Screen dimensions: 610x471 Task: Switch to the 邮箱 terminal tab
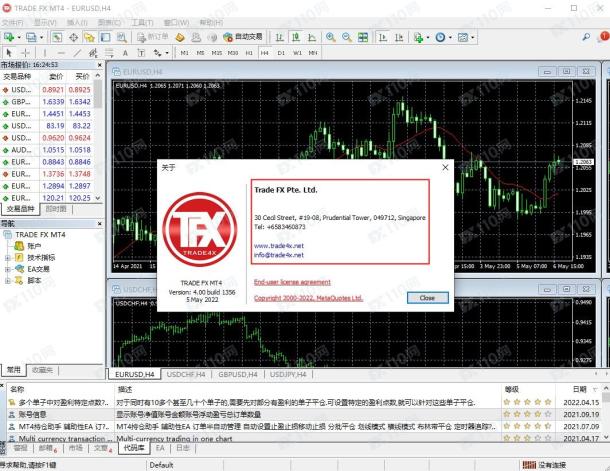[47, 448]
